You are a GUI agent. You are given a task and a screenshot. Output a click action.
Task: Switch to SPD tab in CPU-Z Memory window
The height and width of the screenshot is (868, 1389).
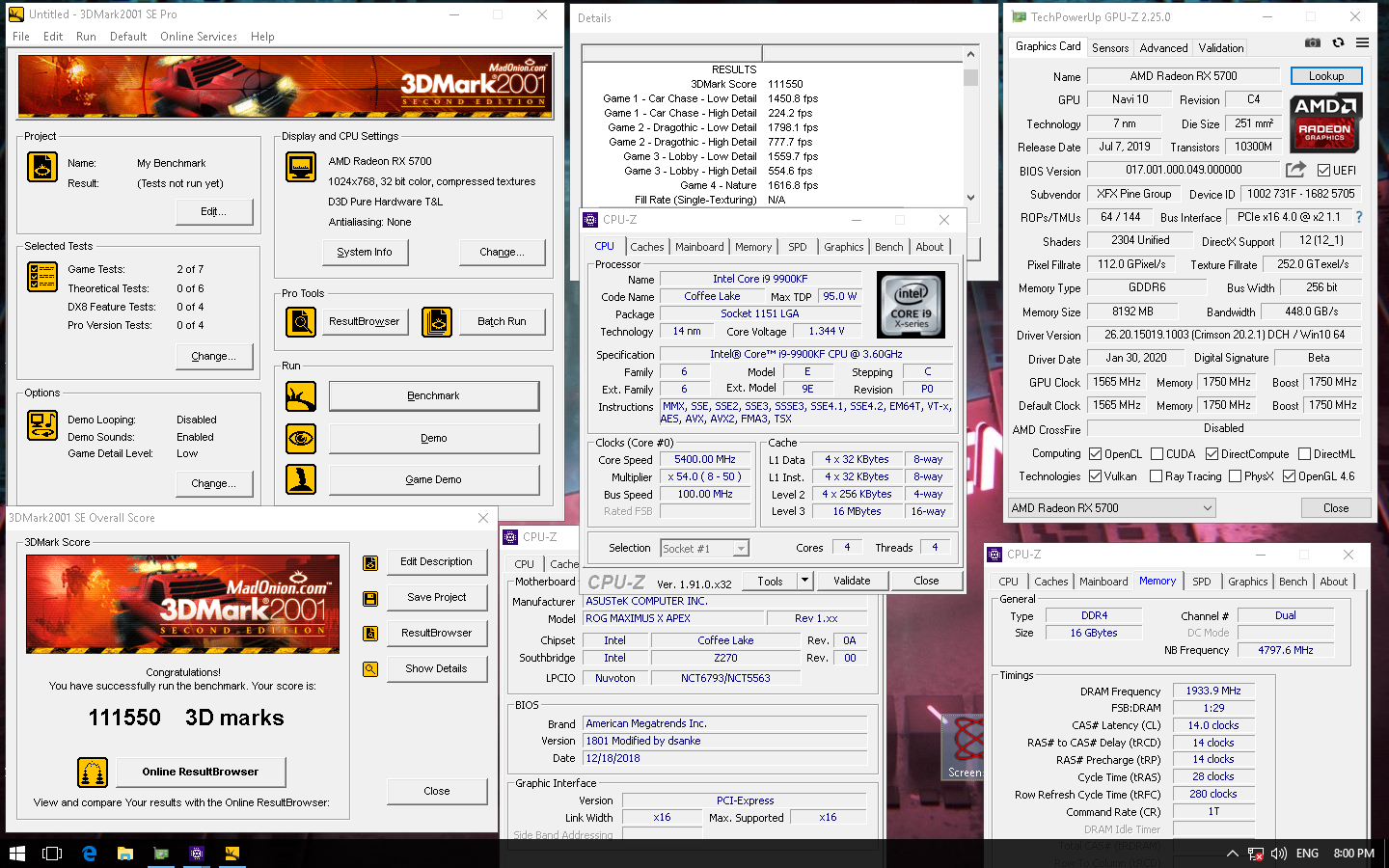click(x=1202, y=582)
